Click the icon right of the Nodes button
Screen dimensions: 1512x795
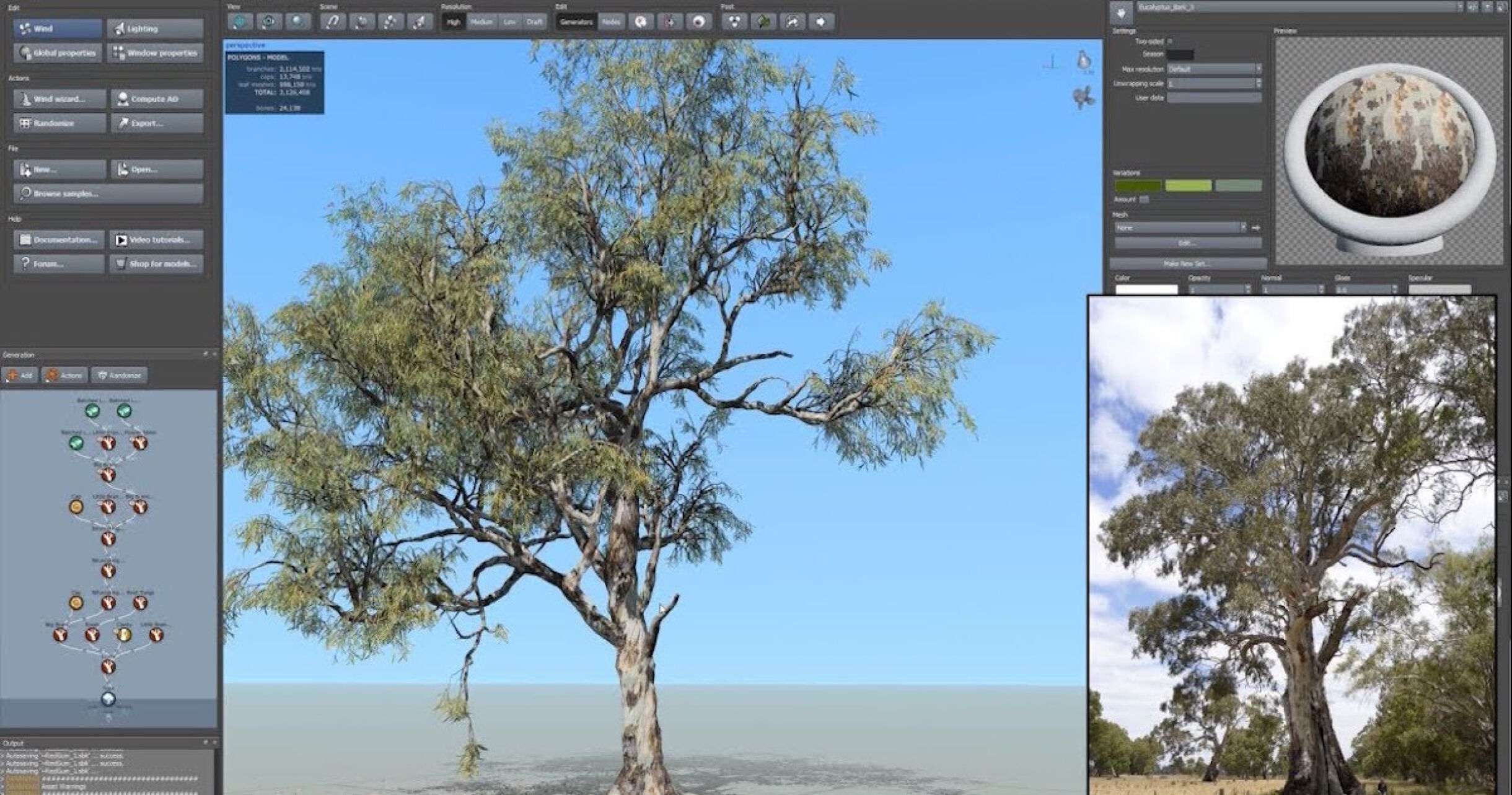pos(641,22)
